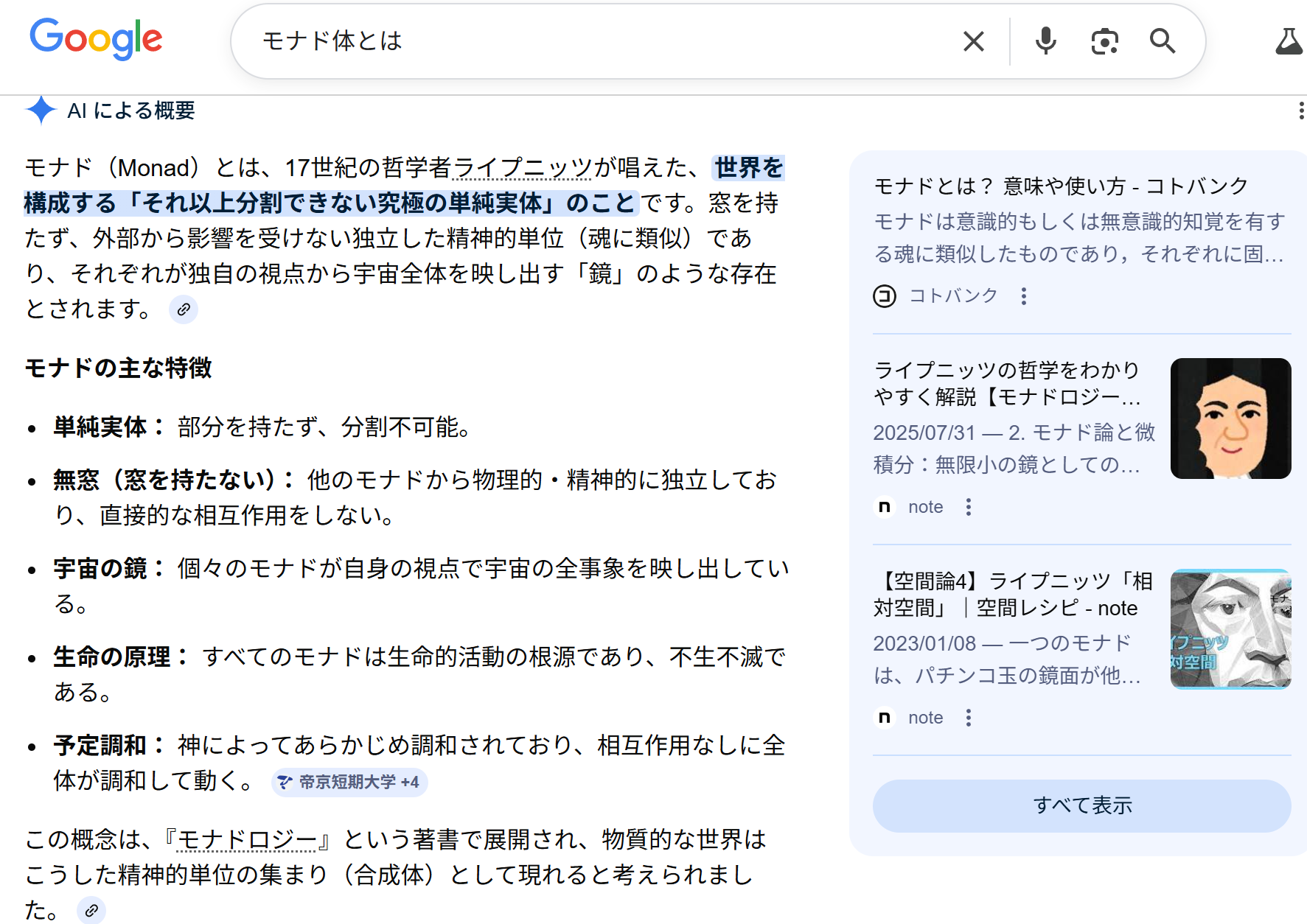Click link icon after last paragraph
The width and height of the screenshot is (1307, 924).
pyautogui.click(x=91, y=911)
